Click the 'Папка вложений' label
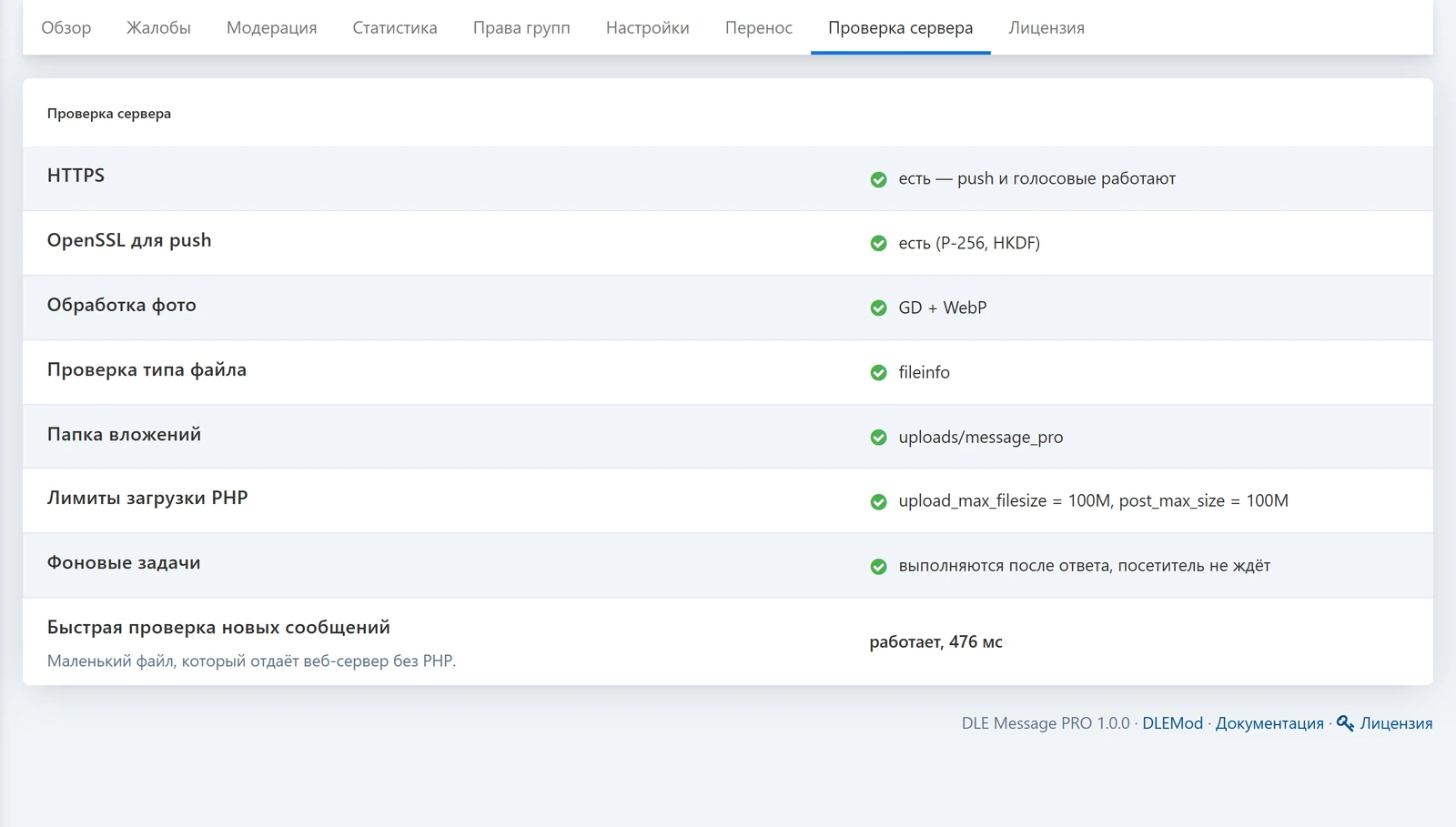Screen dimensions: 1456x827 124,434
